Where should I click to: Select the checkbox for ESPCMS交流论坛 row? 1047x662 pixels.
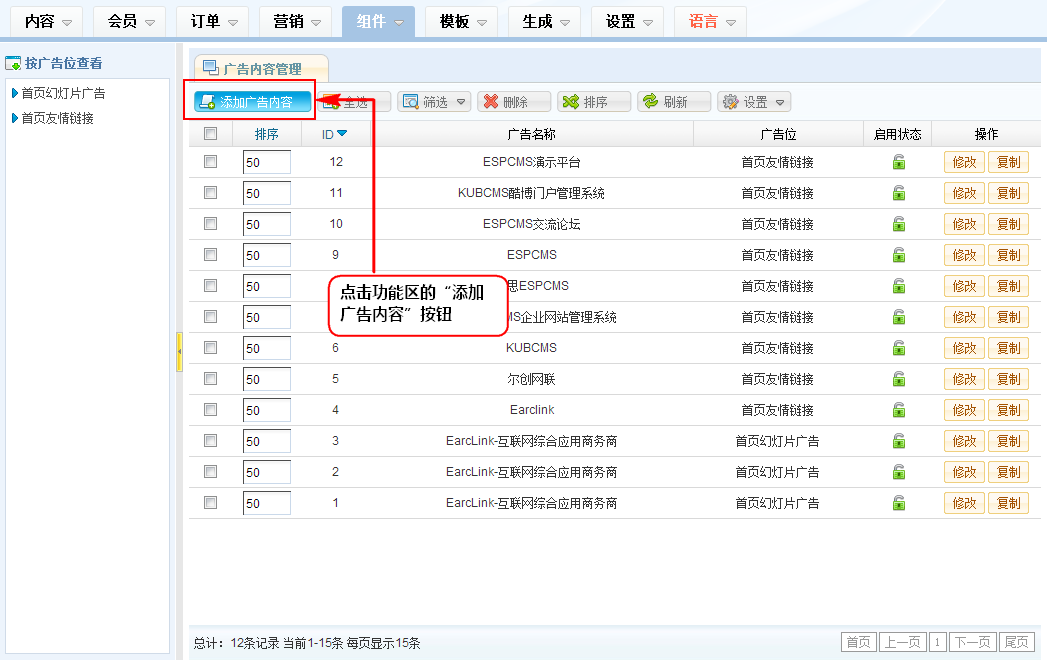point(210,224)
